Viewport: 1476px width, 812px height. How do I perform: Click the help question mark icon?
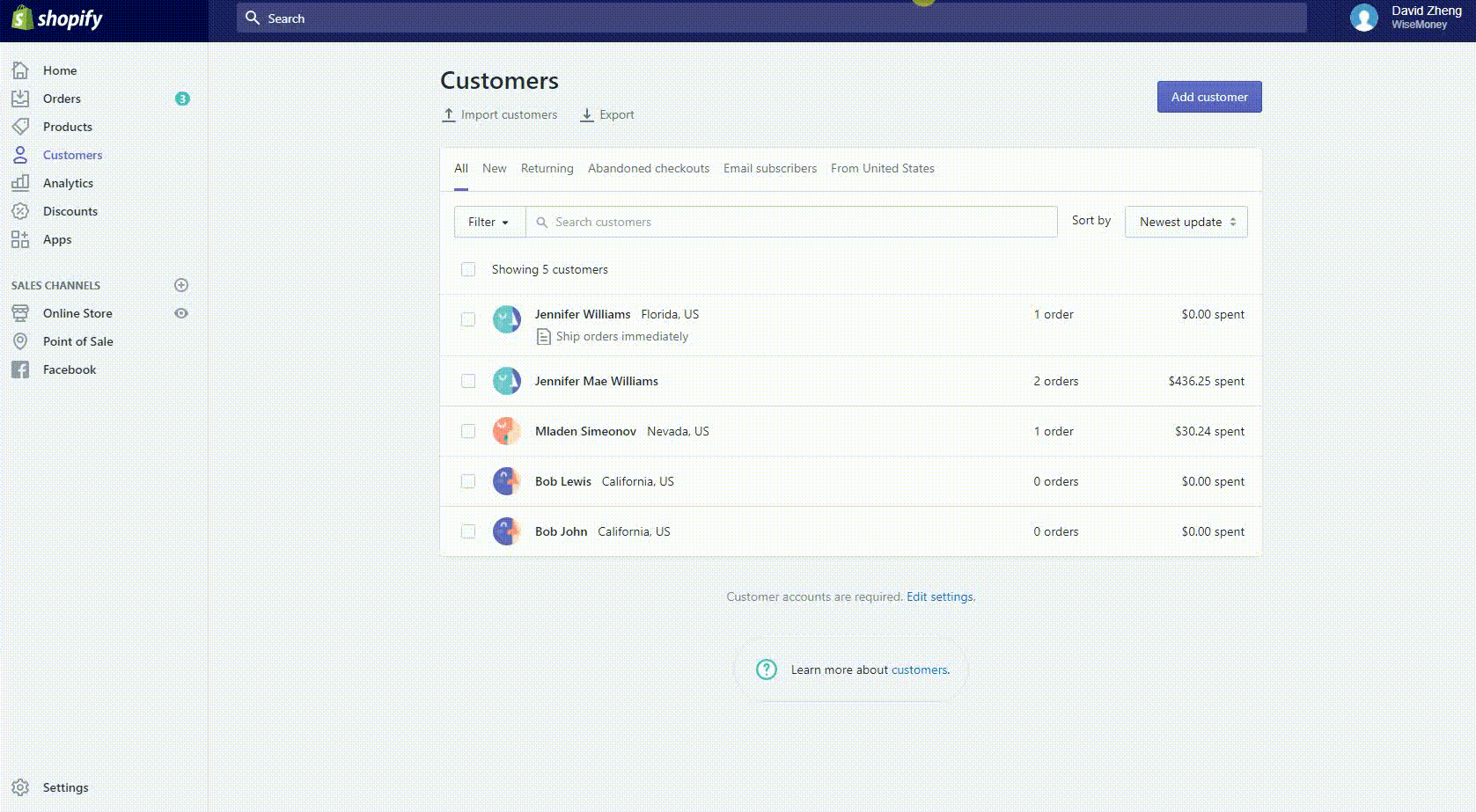[x=767, y=669]
